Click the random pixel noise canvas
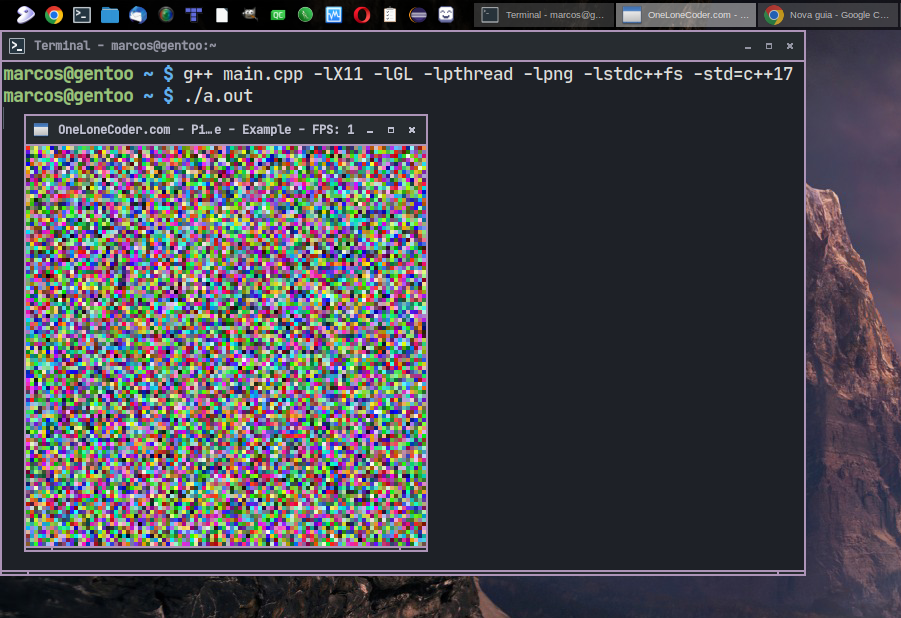The width and height of the screenshot is (901, 618). pyautogui.click(x=226, y=346)
